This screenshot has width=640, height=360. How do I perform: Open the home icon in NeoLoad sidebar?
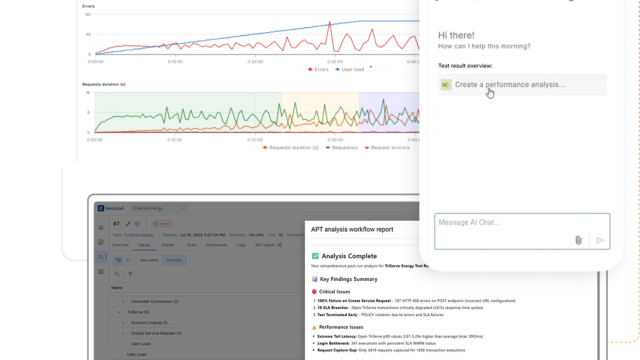(x=101, y=227)
